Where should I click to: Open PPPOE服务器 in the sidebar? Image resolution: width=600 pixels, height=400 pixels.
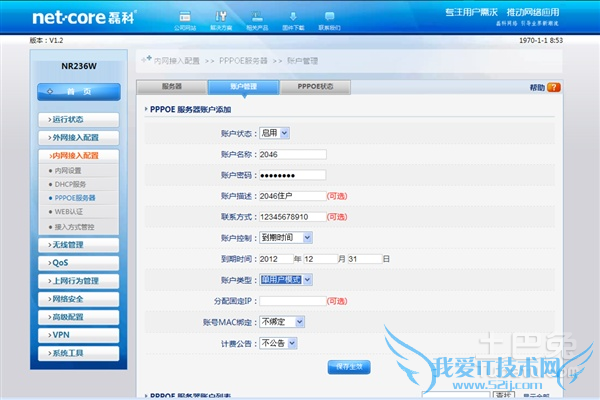[75, 198]
